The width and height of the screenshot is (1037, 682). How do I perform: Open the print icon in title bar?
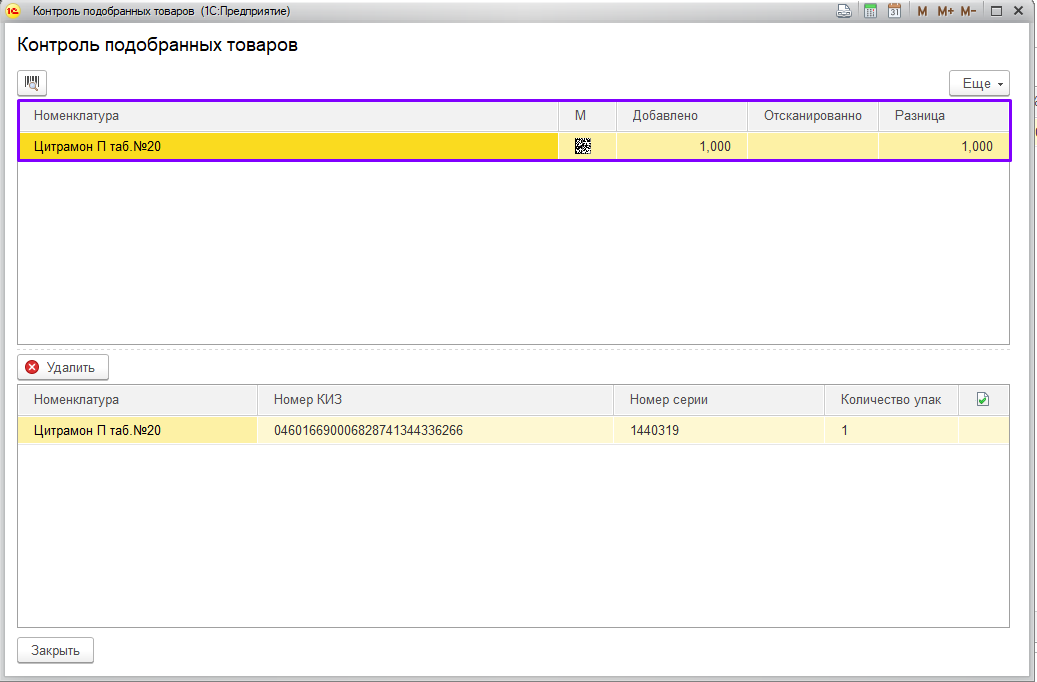click(x=844, y=11)
